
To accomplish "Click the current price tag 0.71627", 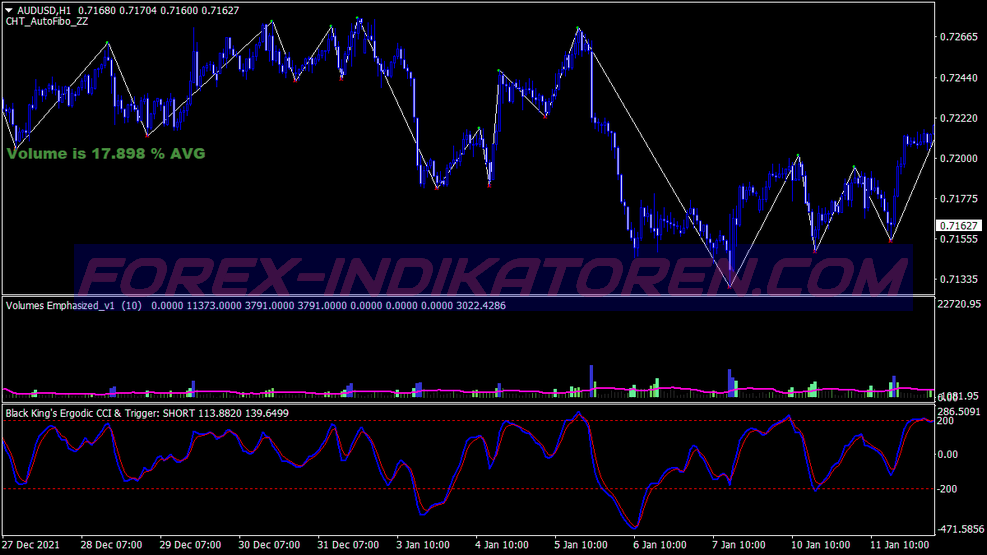I will (959, 226).
